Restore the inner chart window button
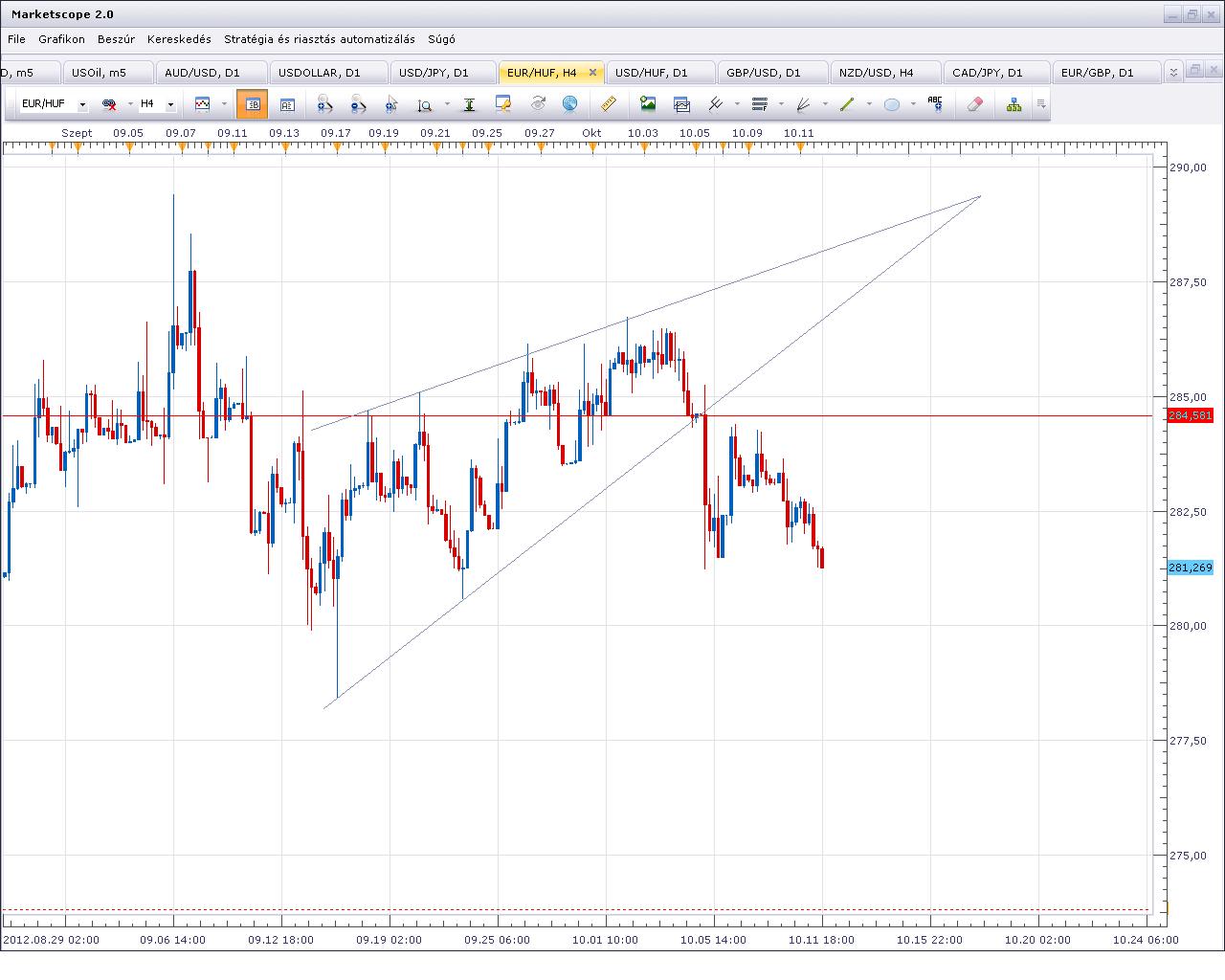Screen dimensions: 1225x980 pyautogui.click(x=1193, y=71)
